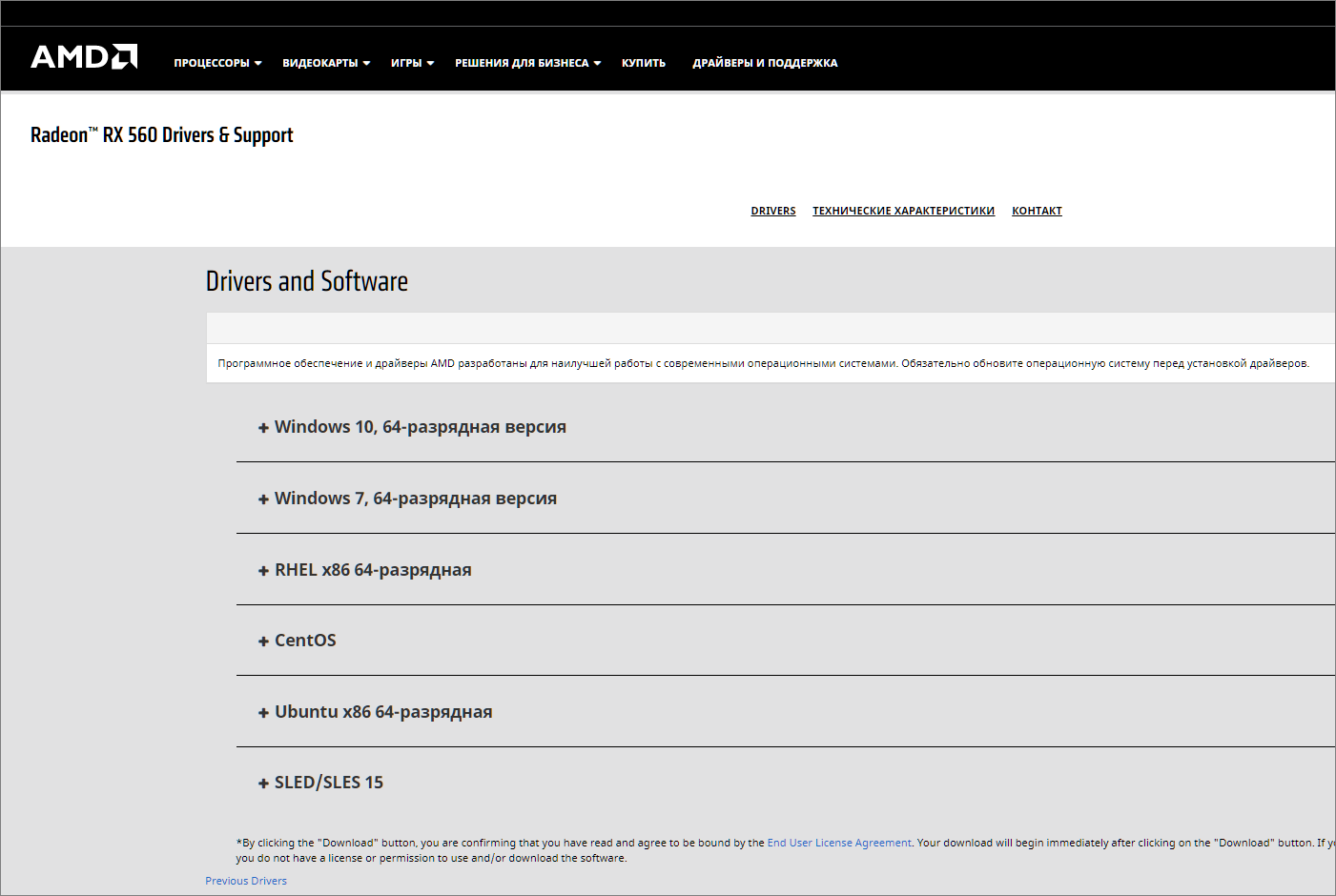Open ДРАЙВЕРЫ И ПОДДЕРЖКА section

point(765,63)
